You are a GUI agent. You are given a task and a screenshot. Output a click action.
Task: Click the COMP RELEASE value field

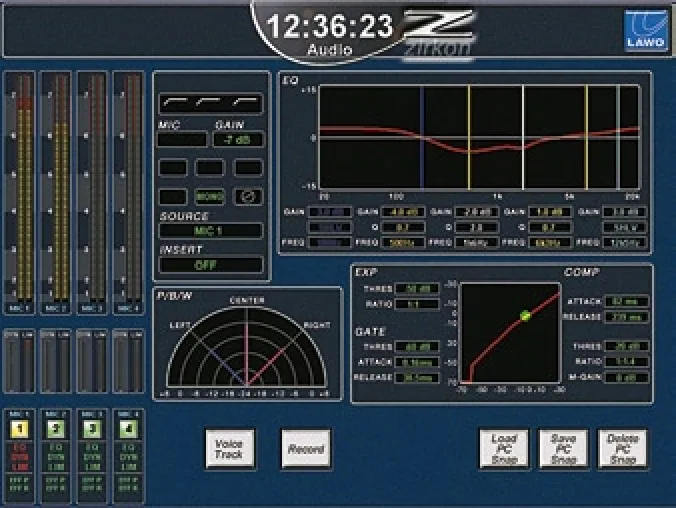626,317
